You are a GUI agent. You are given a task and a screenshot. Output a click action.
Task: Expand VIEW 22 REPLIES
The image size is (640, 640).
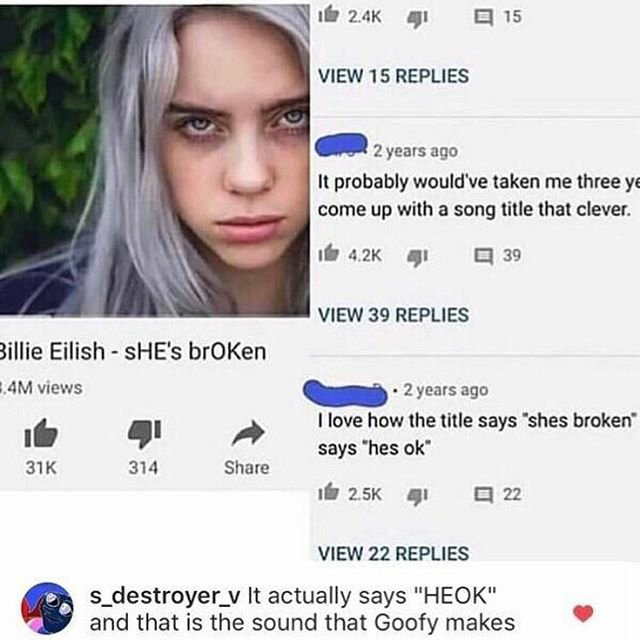pos(393,553)
